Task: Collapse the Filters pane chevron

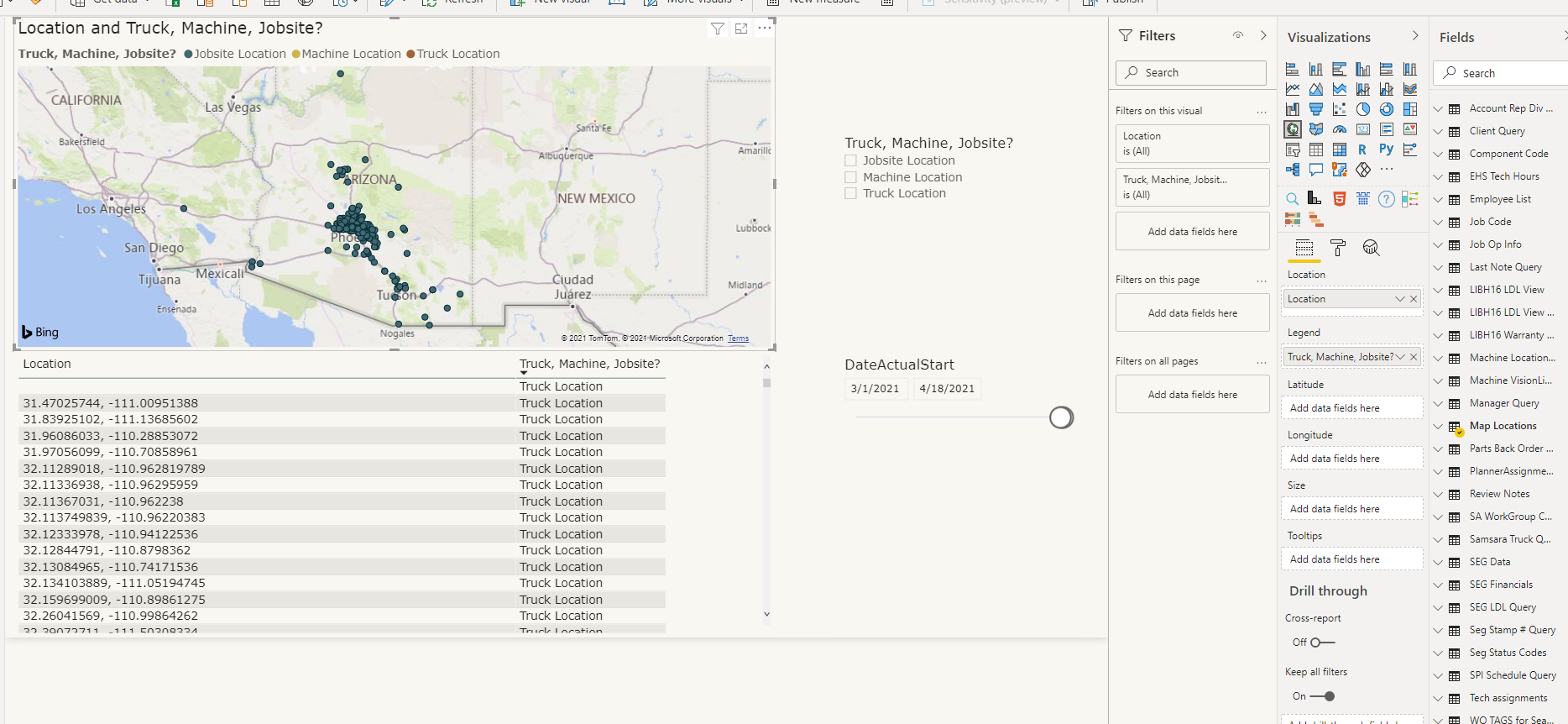Action: point(1263,35)
